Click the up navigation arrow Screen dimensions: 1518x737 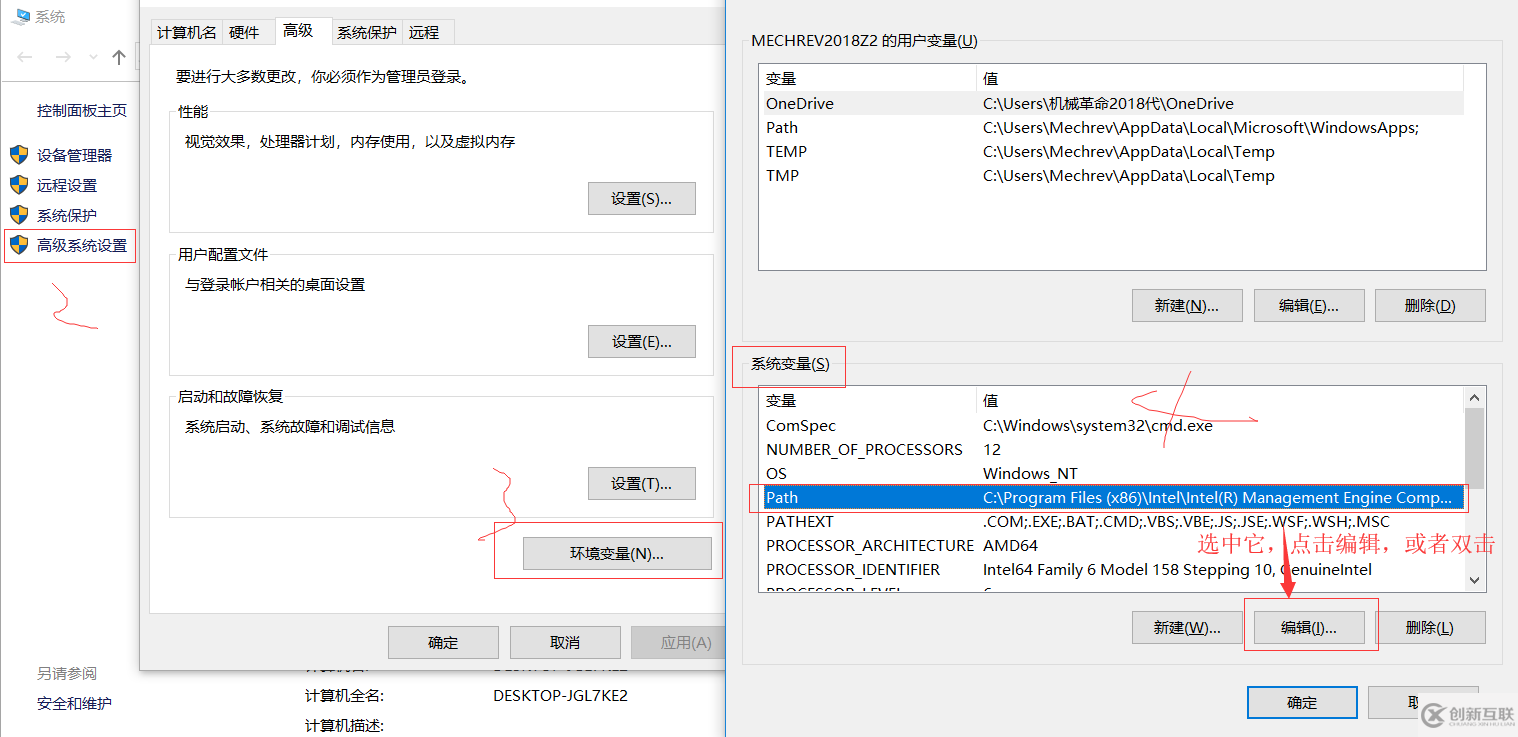click(117, 57)
